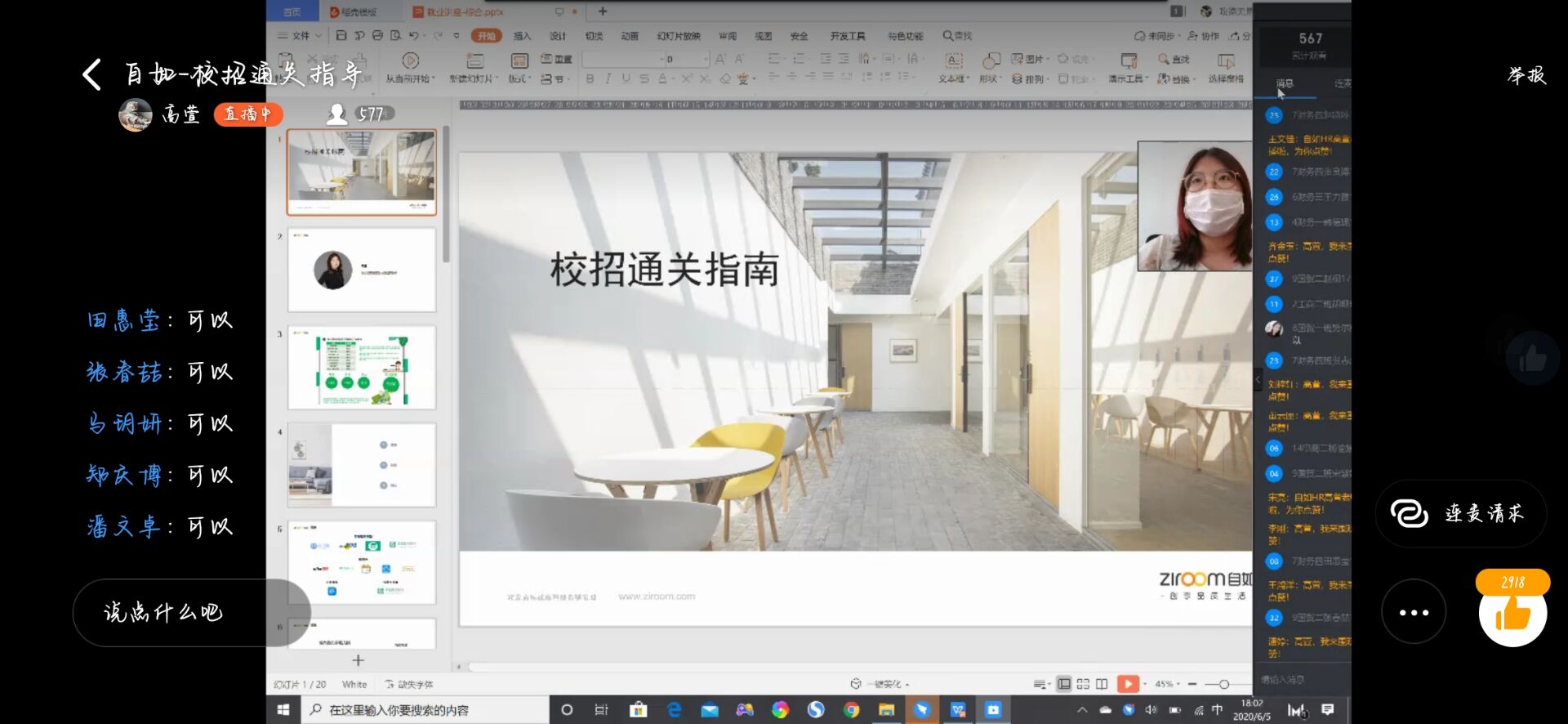Open the 选择窗格 selection pane

(x=1226, y=68)
